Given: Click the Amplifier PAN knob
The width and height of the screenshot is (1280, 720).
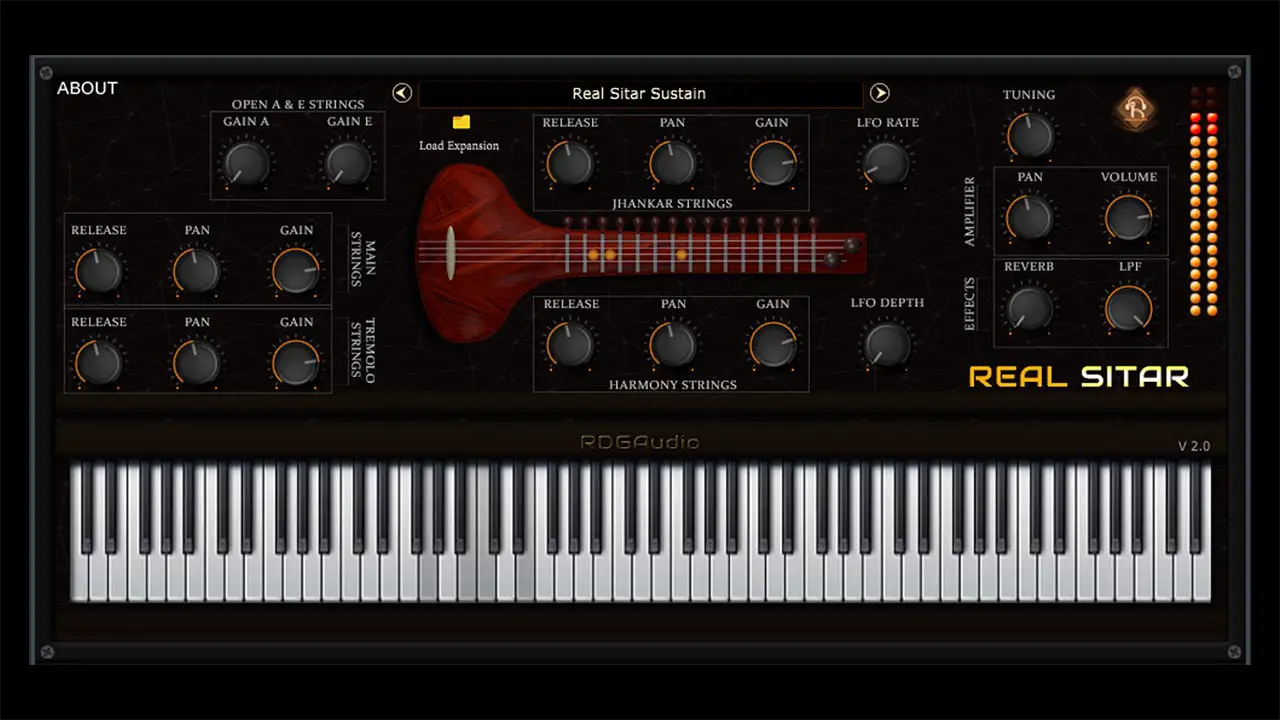Looking at the screenshot, I should point(1030,217).
